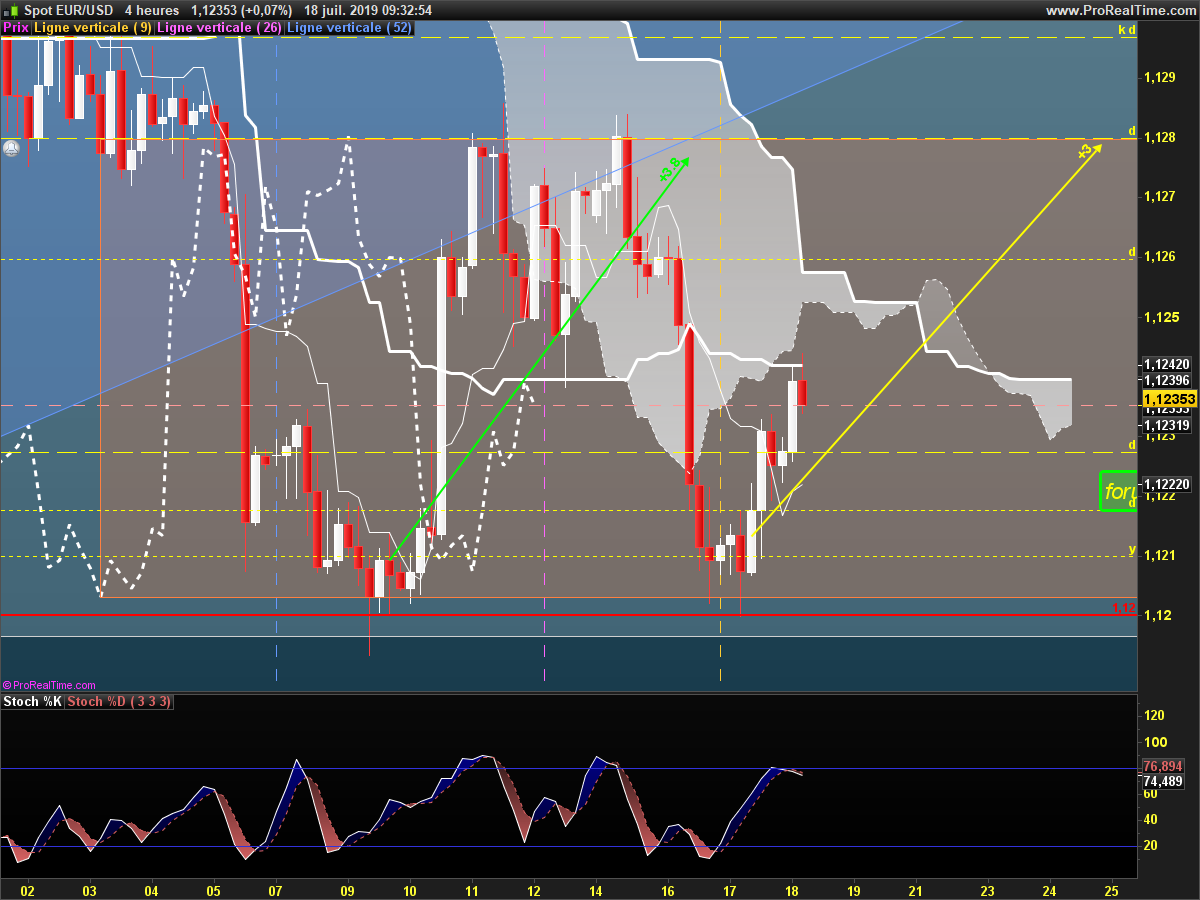Click the 1,12319 price tag on the axis
Screen dimensions: 1200x900
1166,425
